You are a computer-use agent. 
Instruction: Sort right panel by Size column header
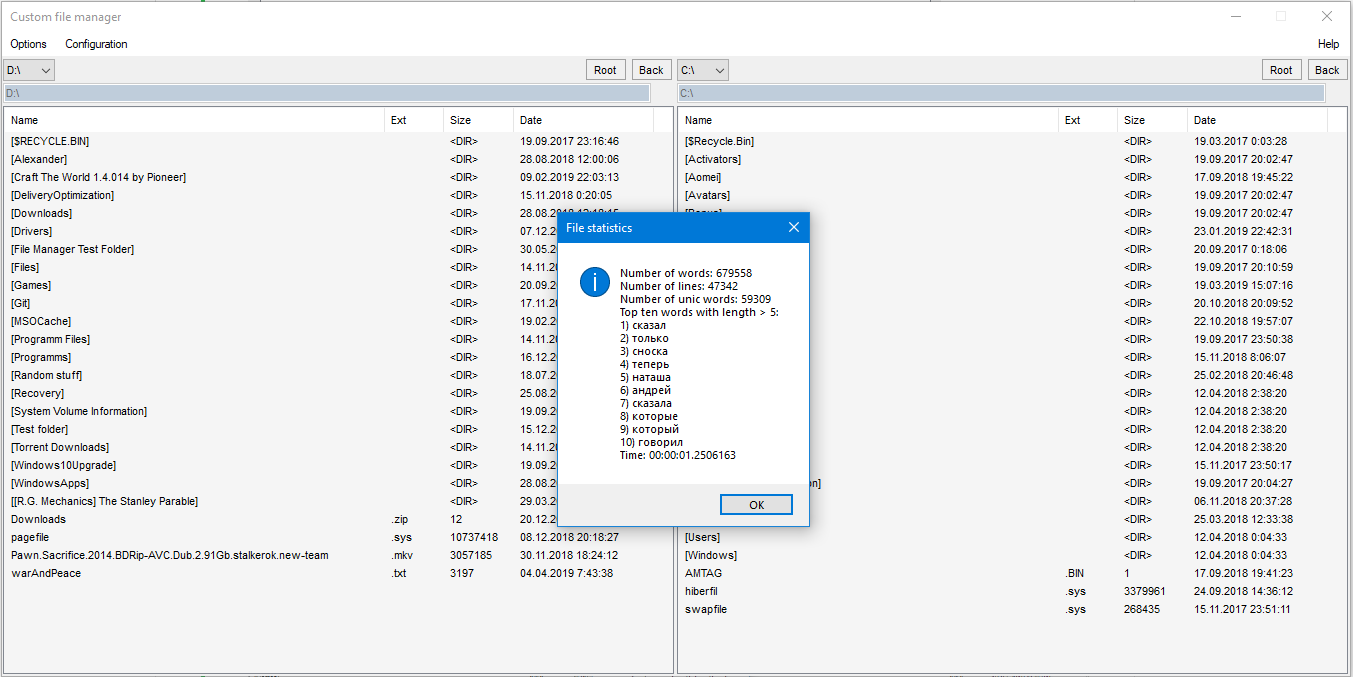coord(1153,120)
